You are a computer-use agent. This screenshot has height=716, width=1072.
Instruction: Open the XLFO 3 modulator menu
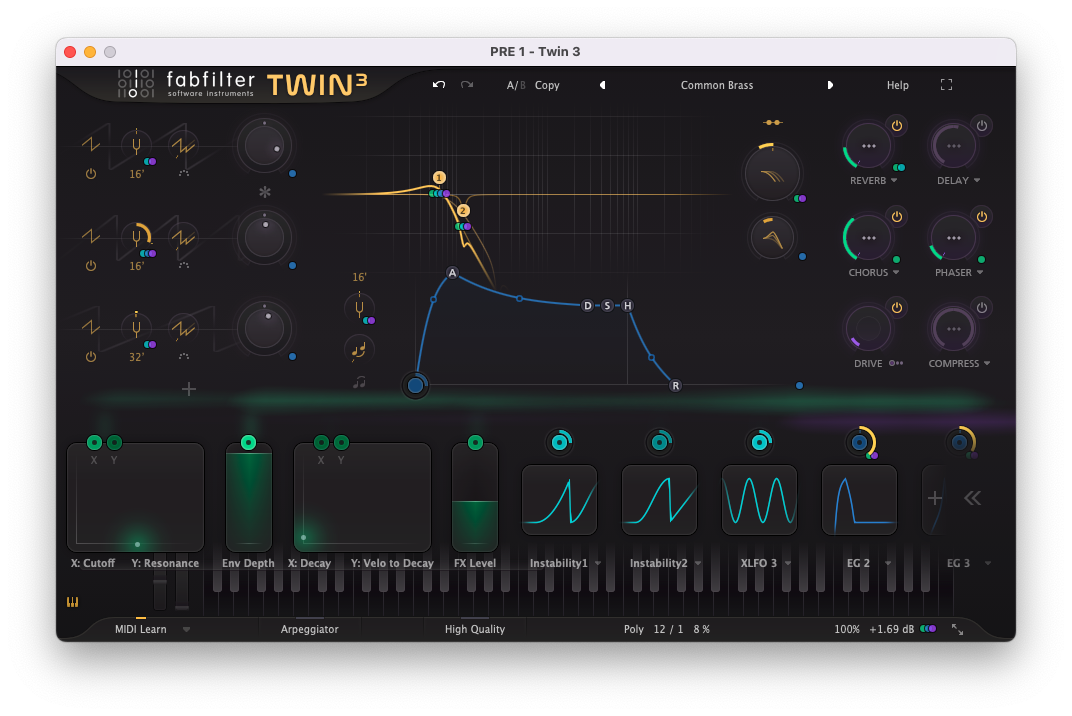(788, 564)
